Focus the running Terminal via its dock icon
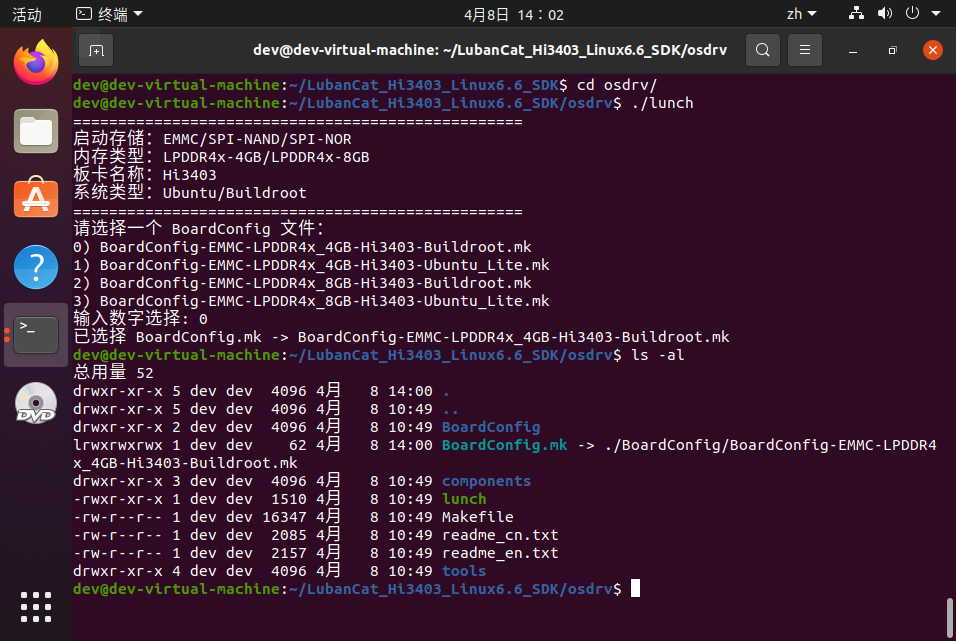The height and width of the screenshot is (641, 956). pyautogui.click(x=35, y=335)
